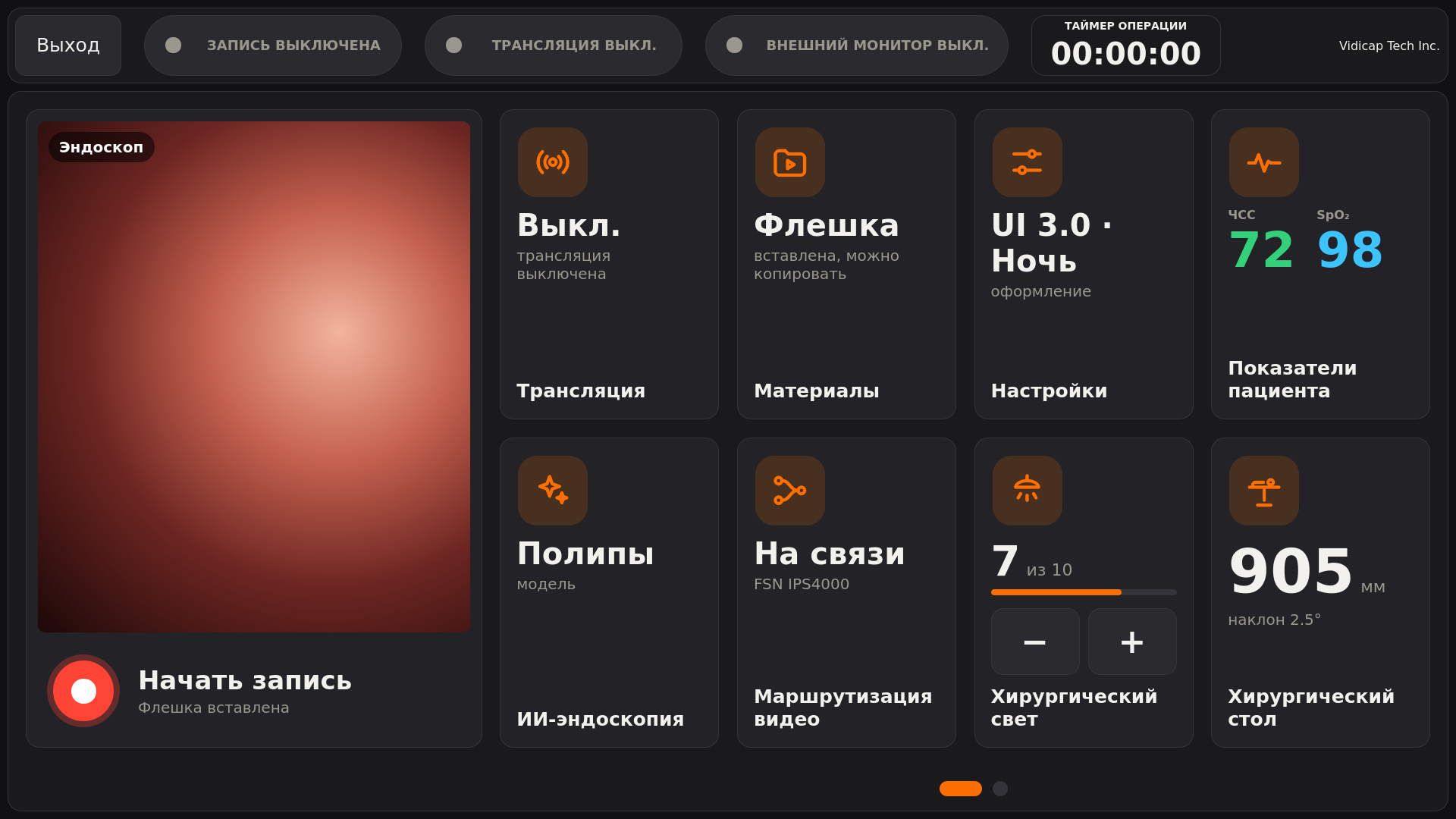1456x819 pixels.
Task: Click the Материалы card title
Action: click(x=817, y=391)
